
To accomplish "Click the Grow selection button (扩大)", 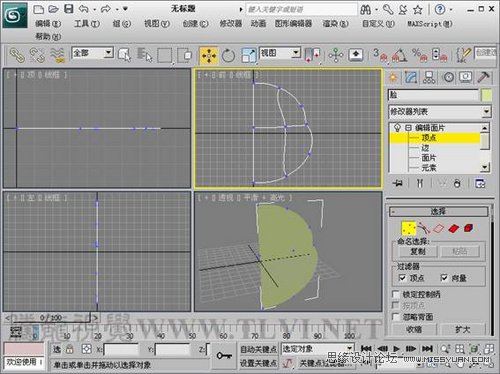I will click(463, 329).
